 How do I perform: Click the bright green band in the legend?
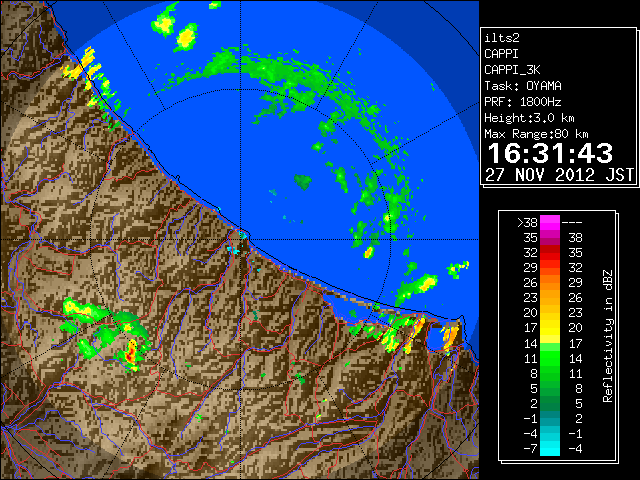click(x=549, y=358)
